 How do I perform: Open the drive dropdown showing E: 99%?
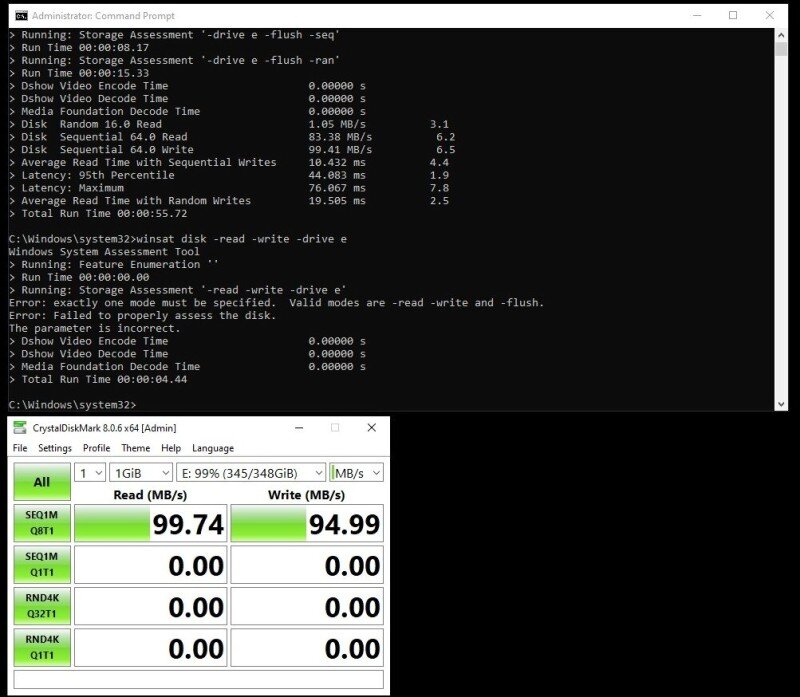click(x=251, y=473)
